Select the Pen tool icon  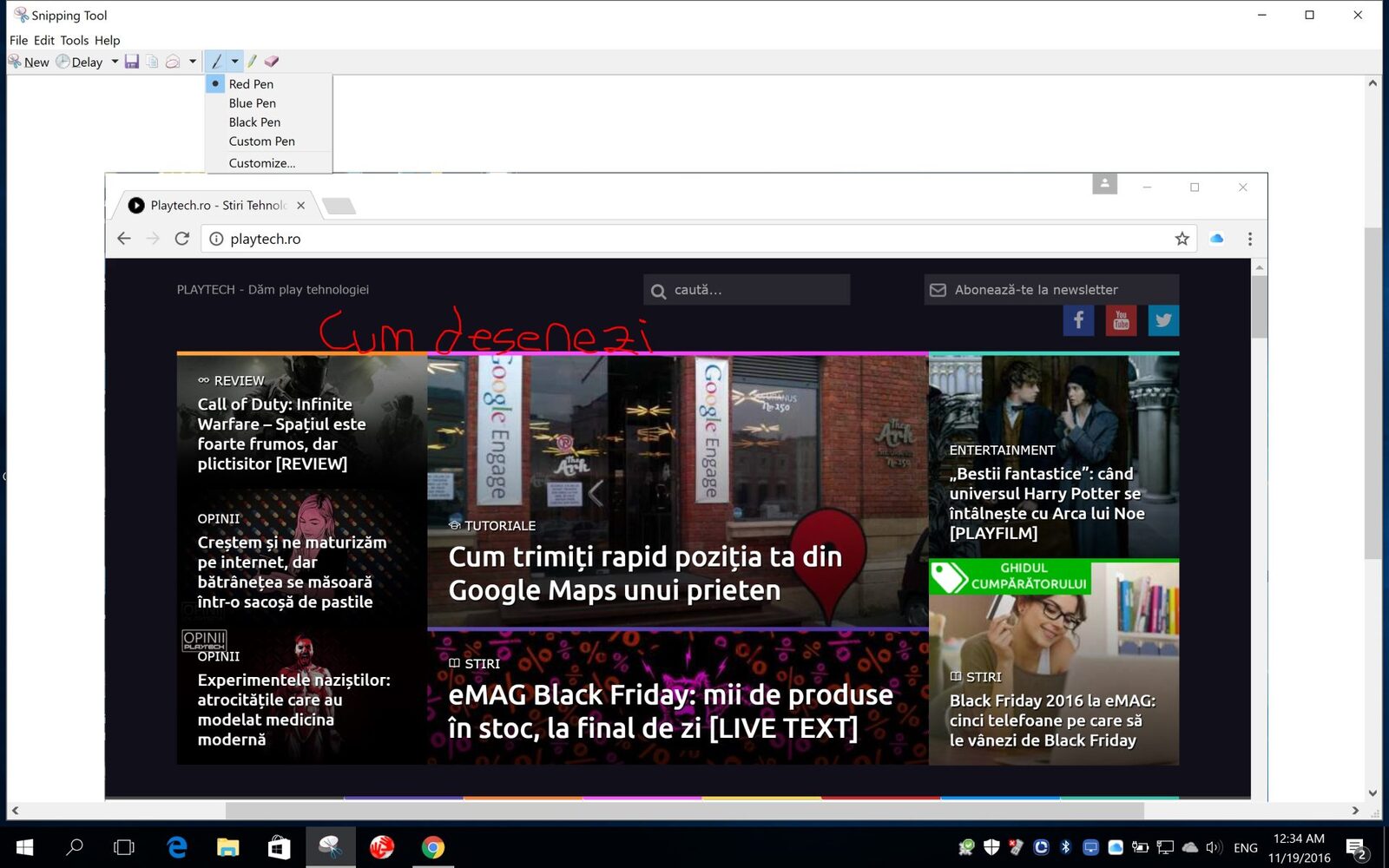pos(216,62)
